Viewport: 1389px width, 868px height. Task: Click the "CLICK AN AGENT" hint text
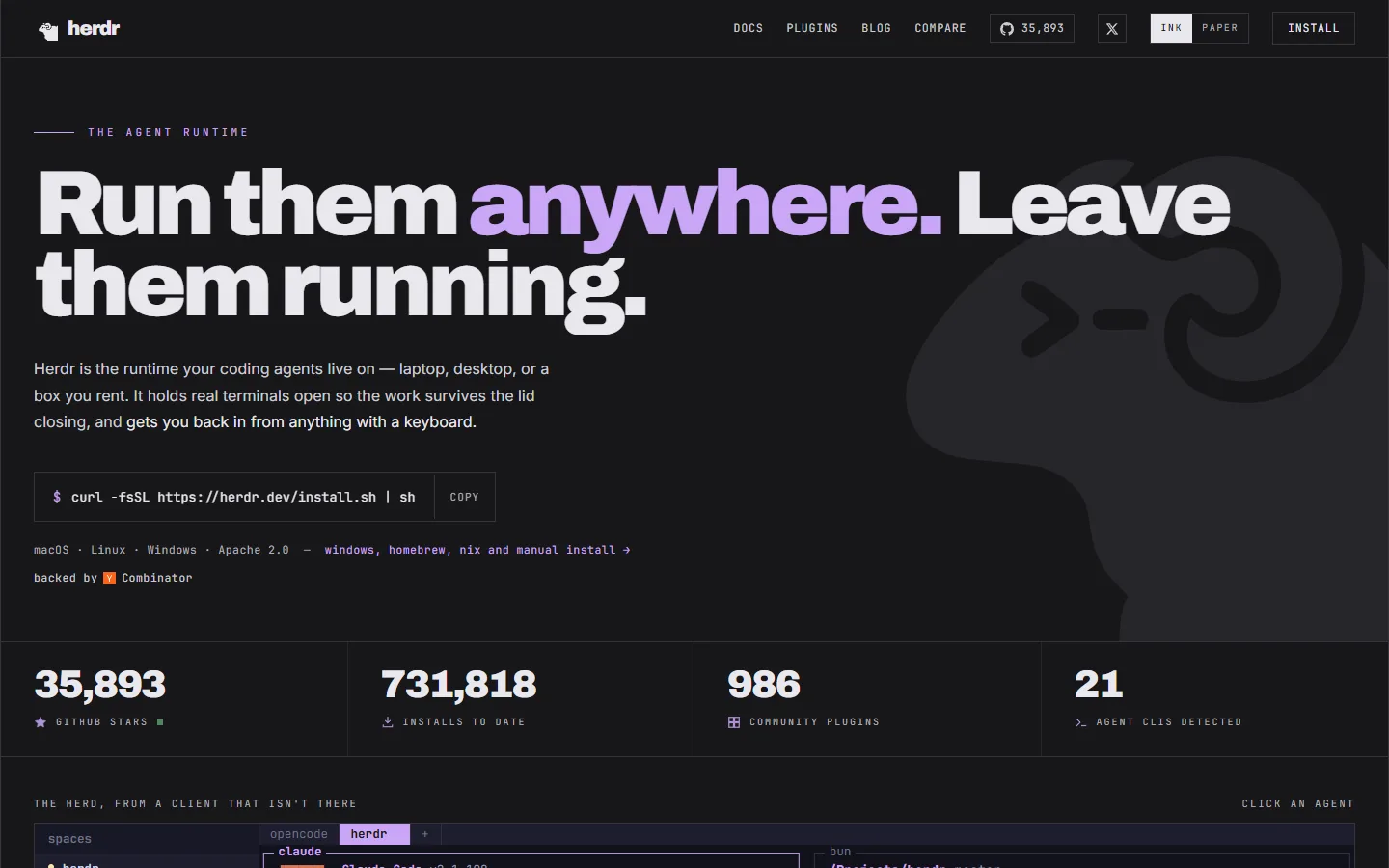pyautogui.click(x=1298, y=803)
